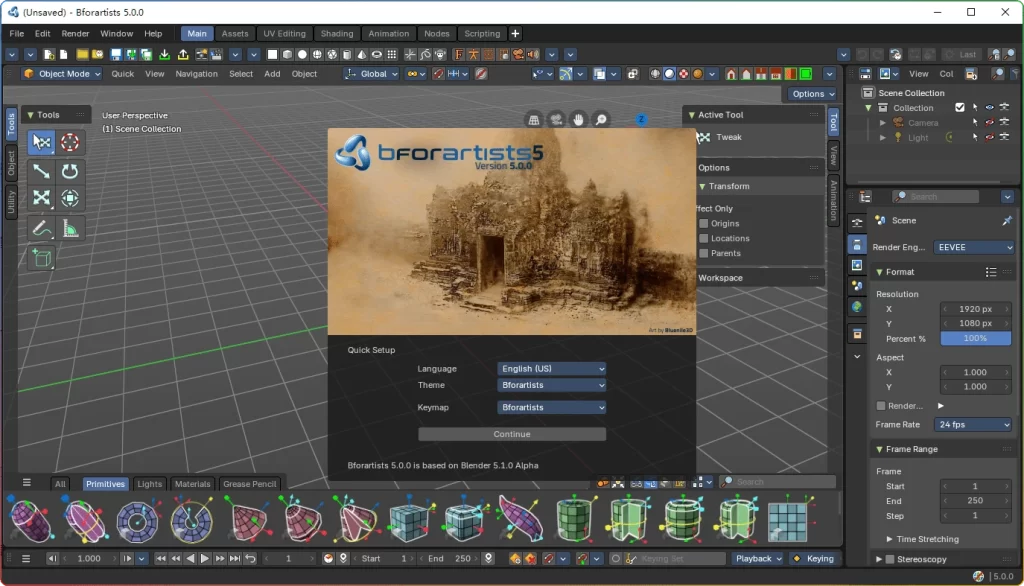Viewport: 1024px width, 586px height.
Task: Select the Add Cube tool
Action: (41, 257)
